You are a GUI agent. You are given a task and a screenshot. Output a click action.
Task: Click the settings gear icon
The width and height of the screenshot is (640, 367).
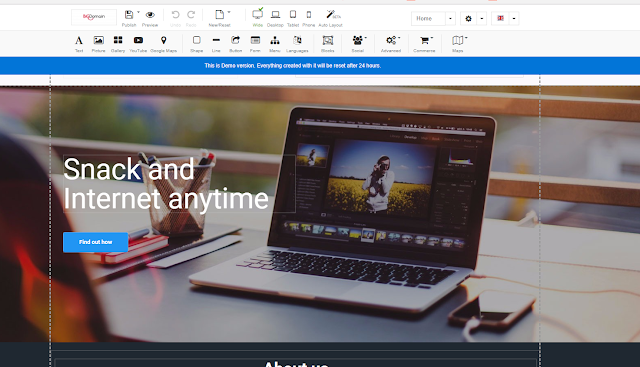[468, 18]
